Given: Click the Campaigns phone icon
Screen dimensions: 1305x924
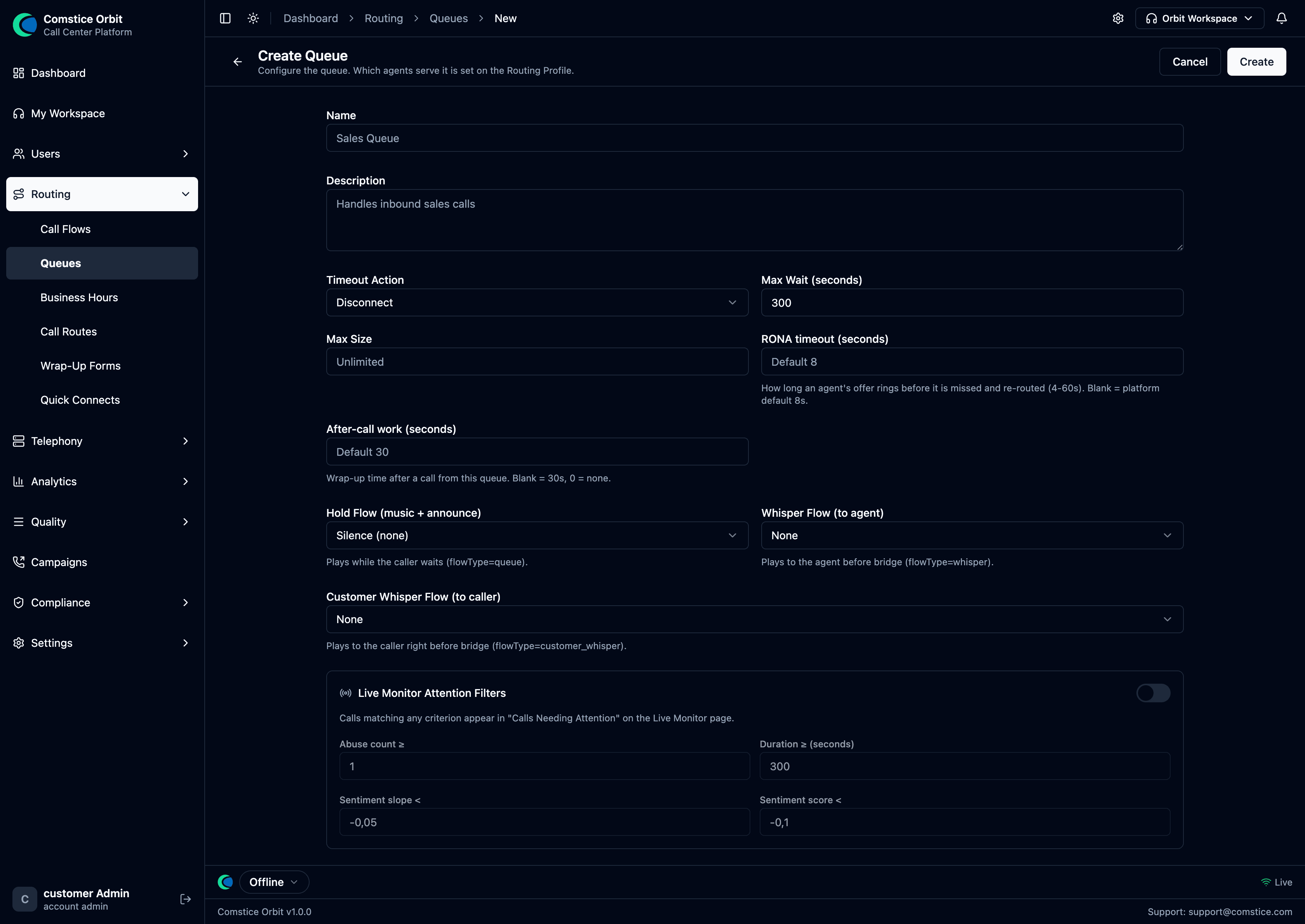Looking at the screenshot, I should 19,562.
